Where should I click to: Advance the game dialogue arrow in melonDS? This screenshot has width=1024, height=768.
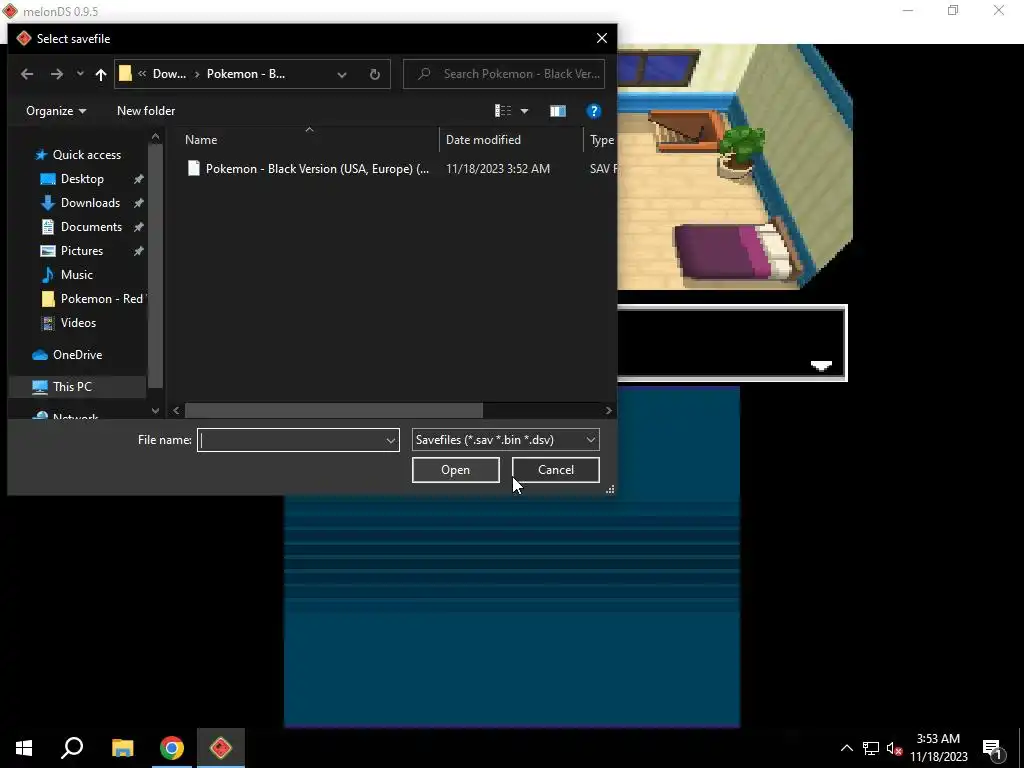click(x=821, y=365)
